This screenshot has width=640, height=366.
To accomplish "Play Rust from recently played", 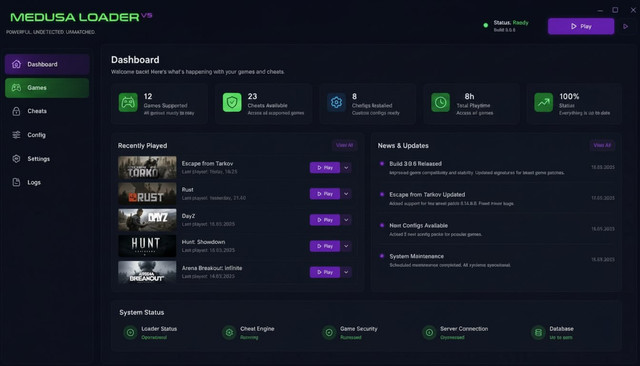I will click(325, 194).
